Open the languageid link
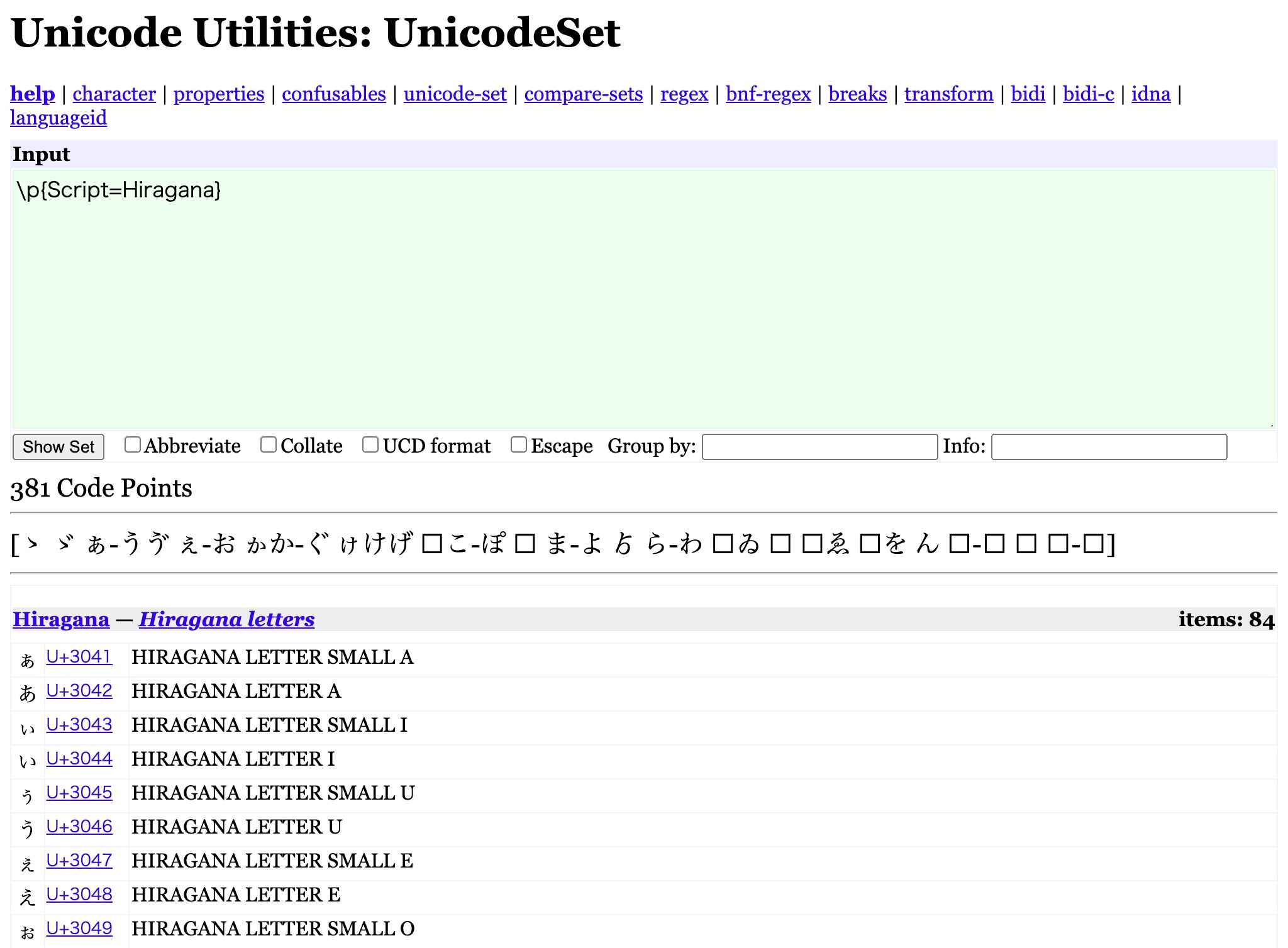Viewport: 1288px width, 948px height. tap(58, 118)
